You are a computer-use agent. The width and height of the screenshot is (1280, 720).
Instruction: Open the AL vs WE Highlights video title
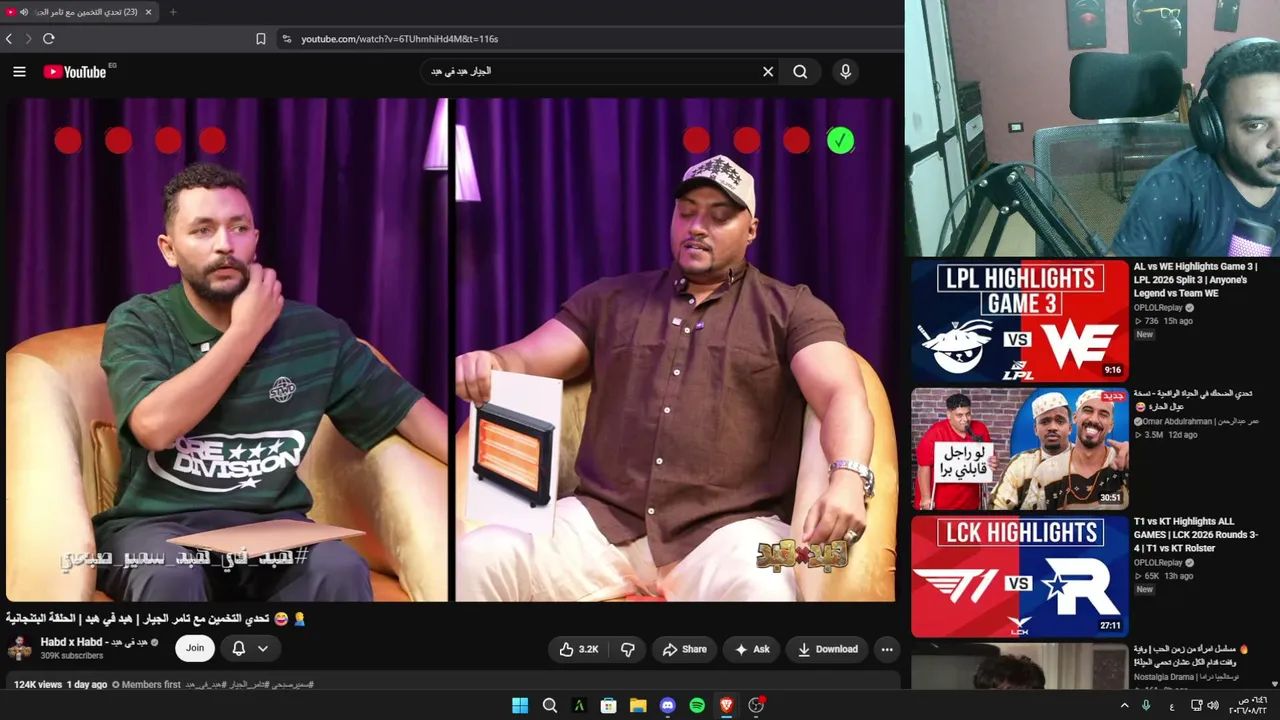coord(1195,280)
